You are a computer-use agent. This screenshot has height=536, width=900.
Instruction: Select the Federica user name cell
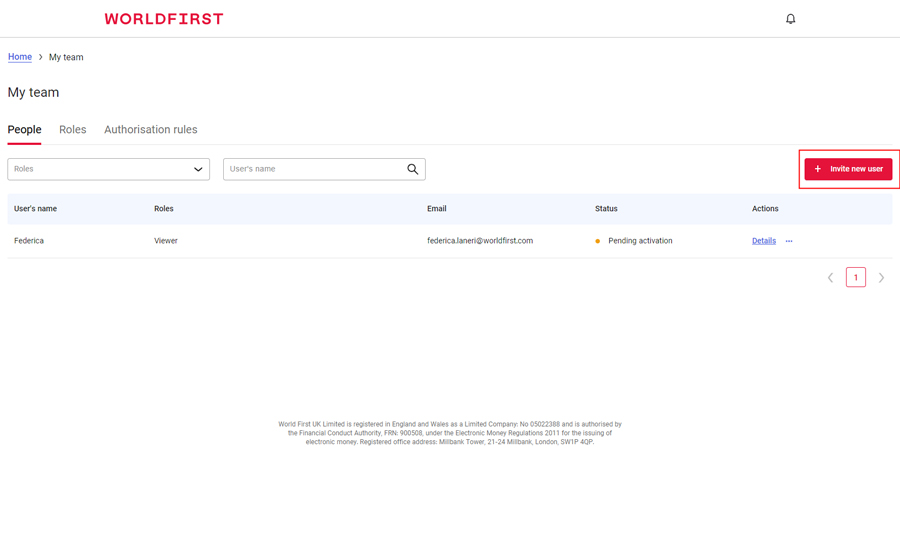29,241
